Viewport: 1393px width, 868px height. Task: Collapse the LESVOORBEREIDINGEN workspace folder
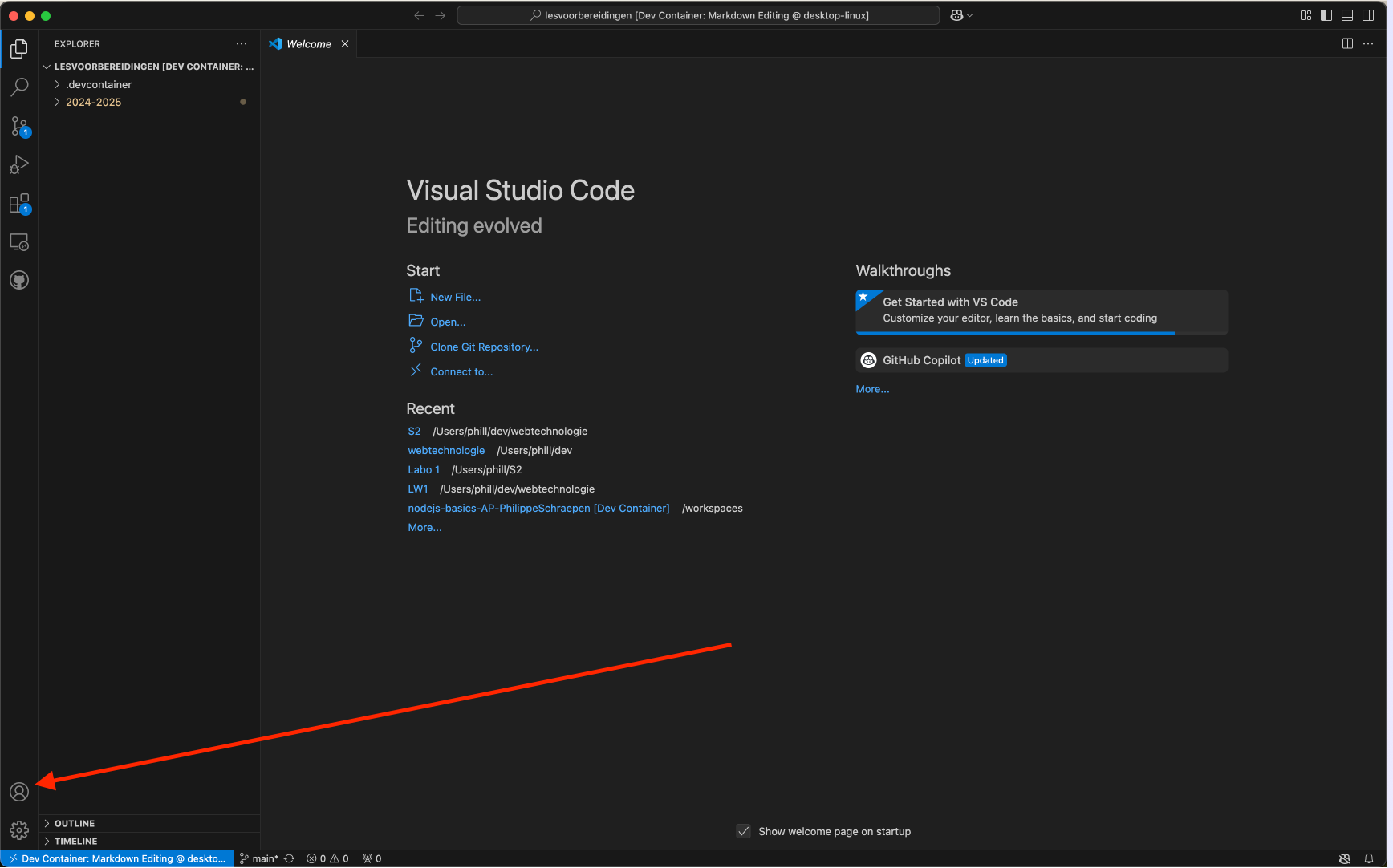coord(148,67)
